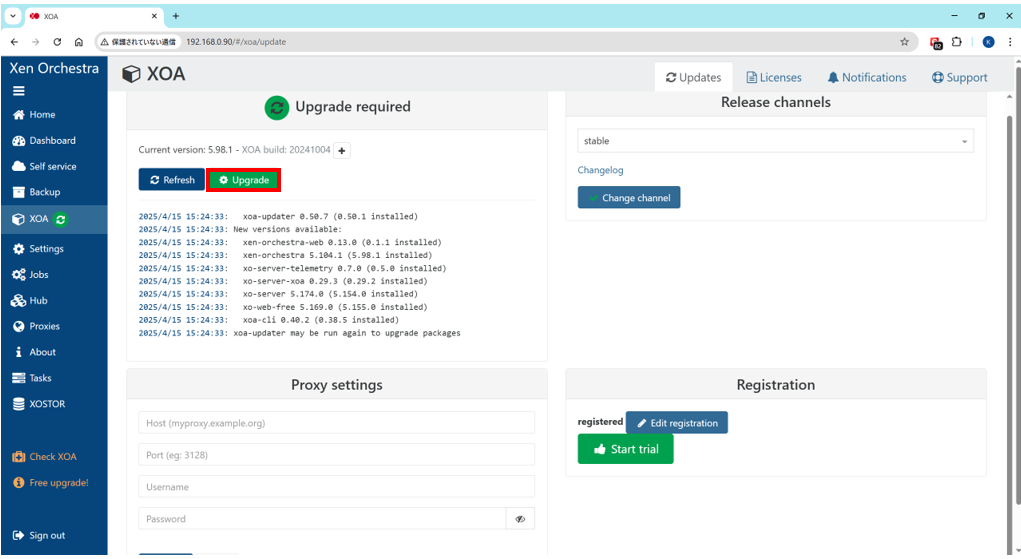
Task: Open Proxies from the sidebar
Action: tap(44, 326)
